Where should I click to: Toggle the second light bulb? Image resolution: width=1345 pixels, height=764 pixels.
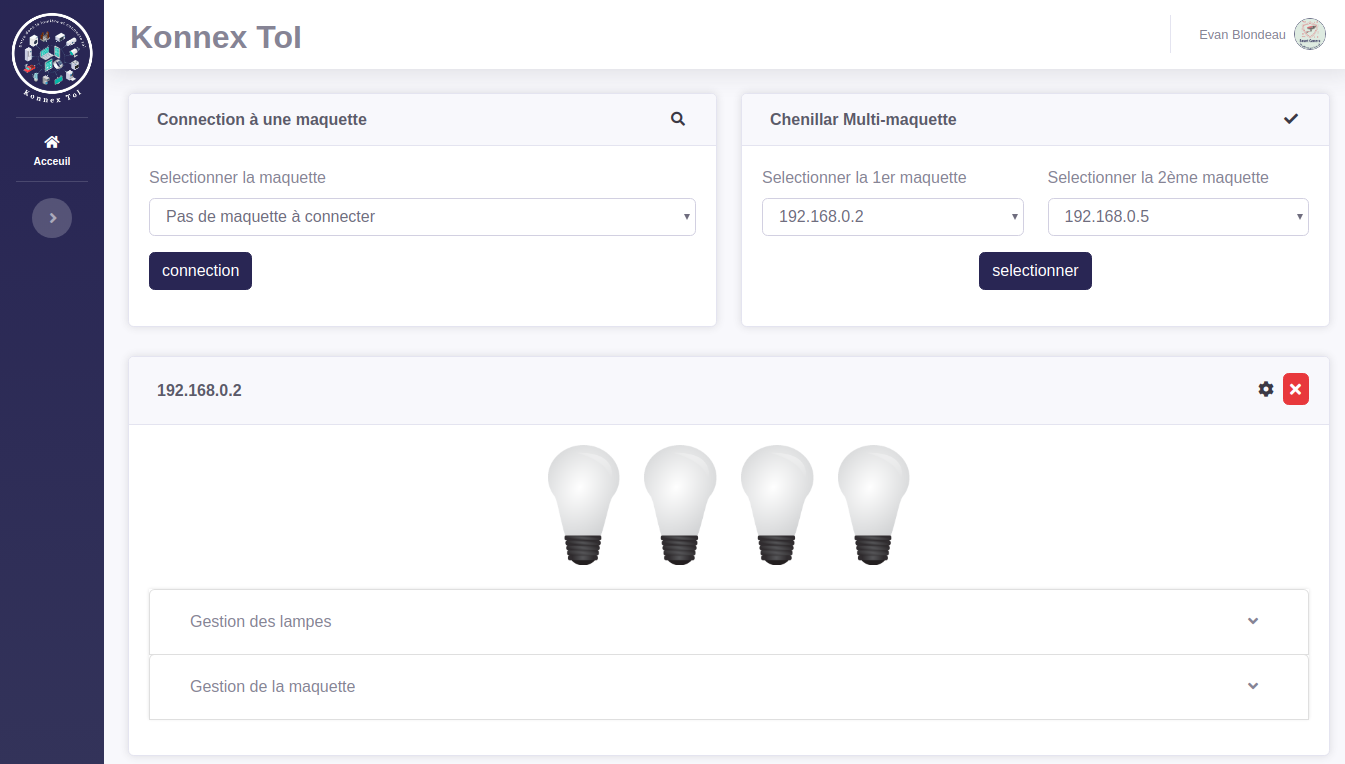point(680,505)
